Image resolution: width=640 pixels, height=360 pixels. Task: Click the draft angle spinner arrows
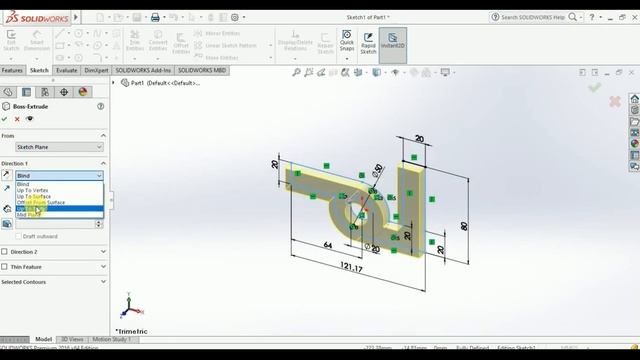pos(98,224)
